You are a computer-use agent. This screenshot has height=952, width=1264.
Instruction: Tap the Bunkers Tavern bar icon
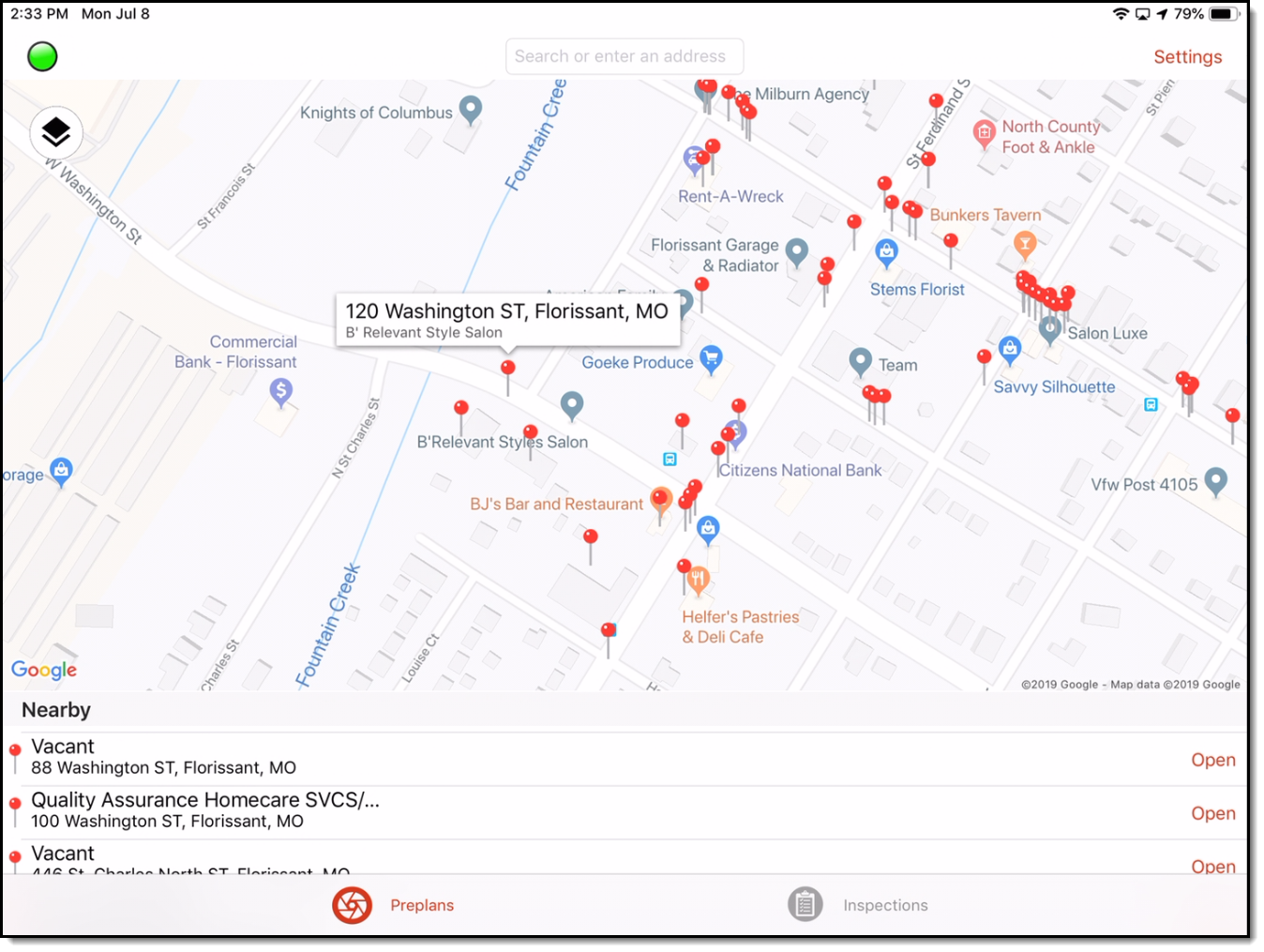[1025, 246]
